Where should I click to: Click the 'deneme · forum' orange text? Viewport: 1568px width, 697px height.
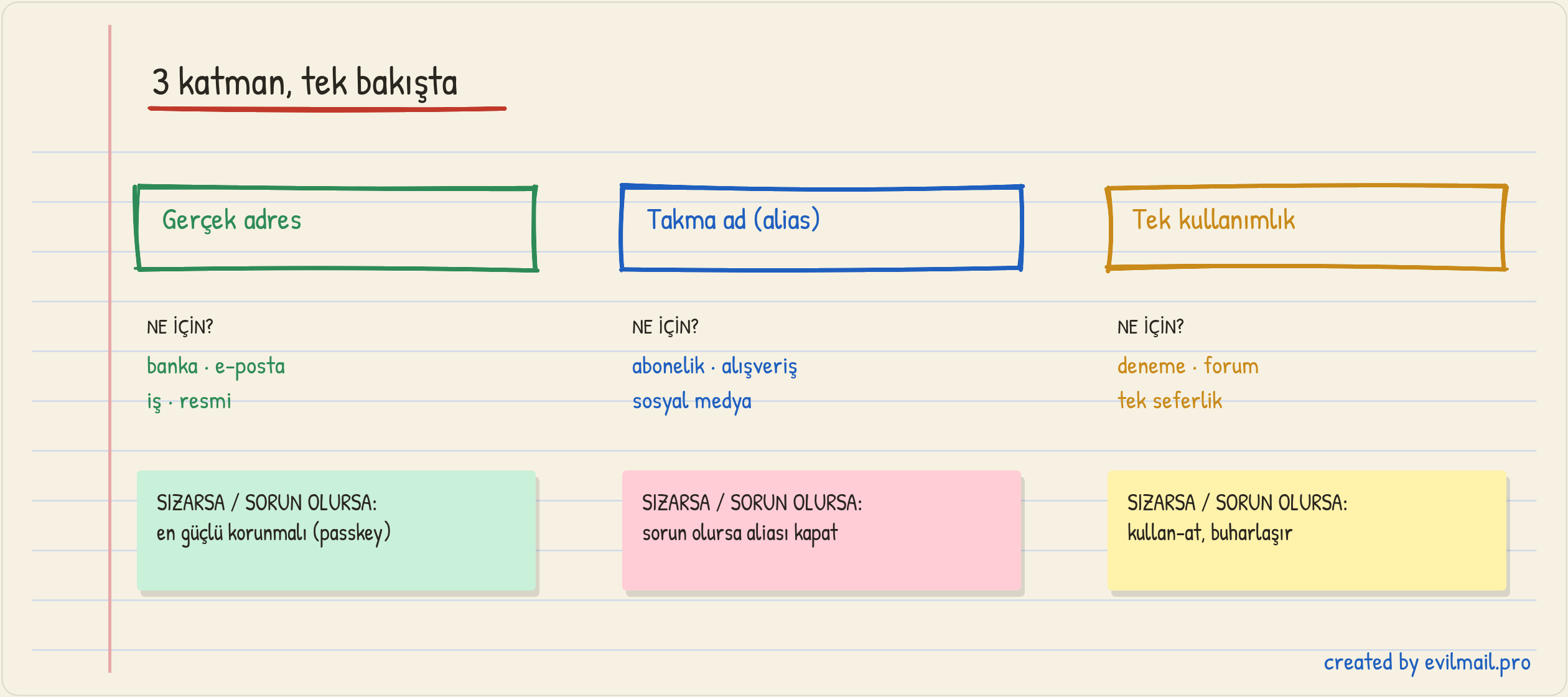1188,366
